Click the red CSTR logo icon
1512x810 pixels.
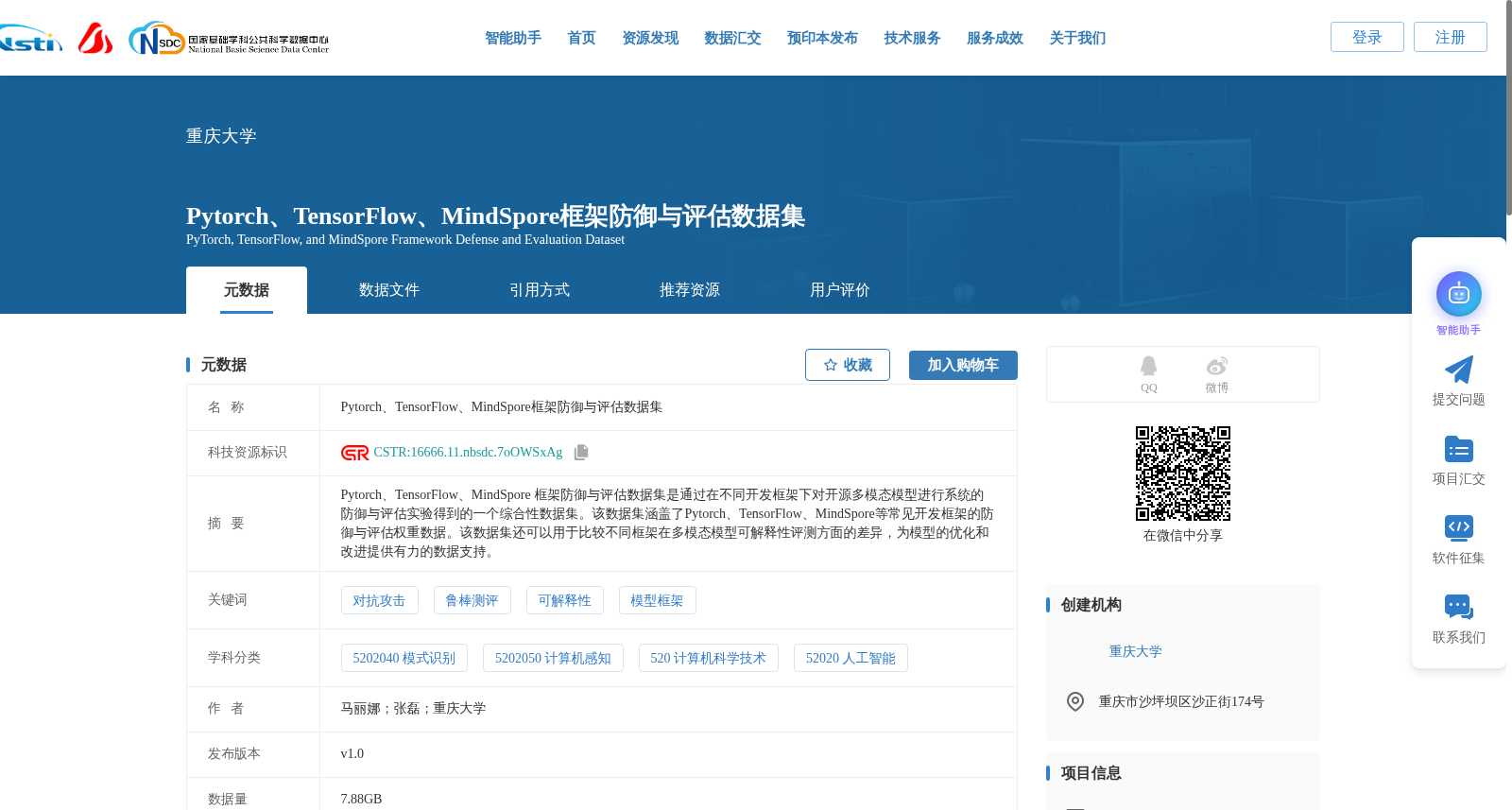point(354,453)
